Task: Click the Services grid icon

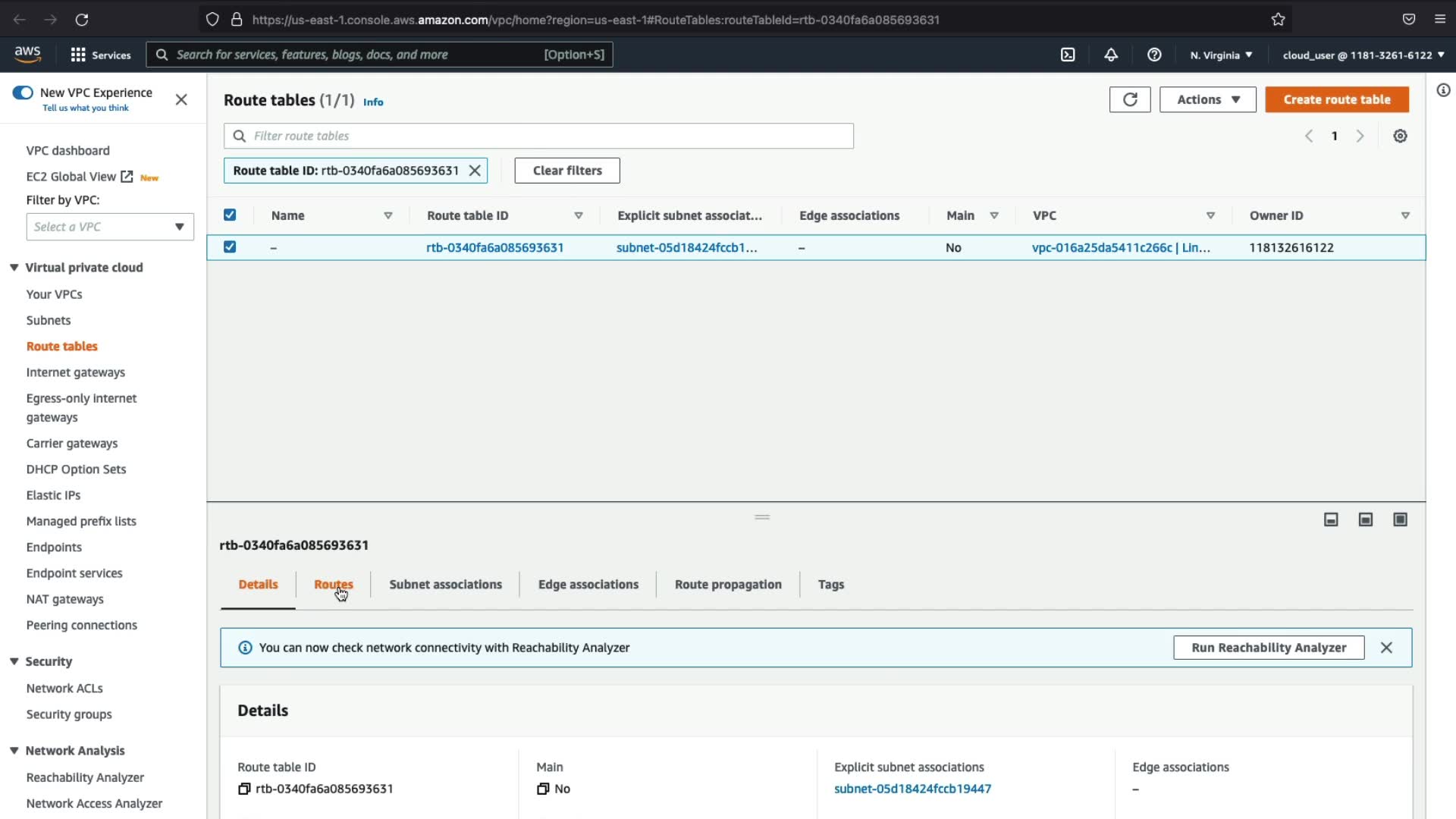Action: pyautogui.click(x=78, y=55)
